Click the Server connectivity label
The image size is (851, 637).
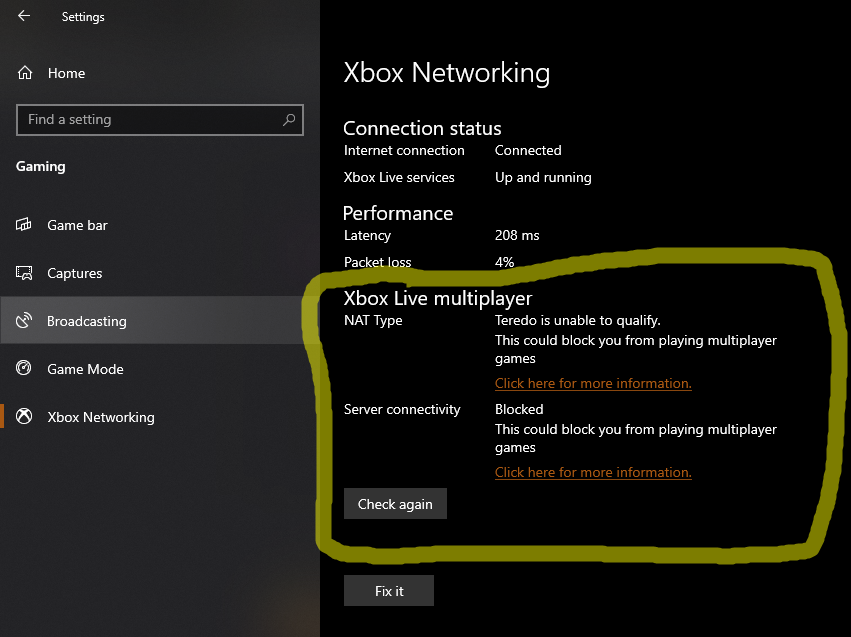click(402, 409)
